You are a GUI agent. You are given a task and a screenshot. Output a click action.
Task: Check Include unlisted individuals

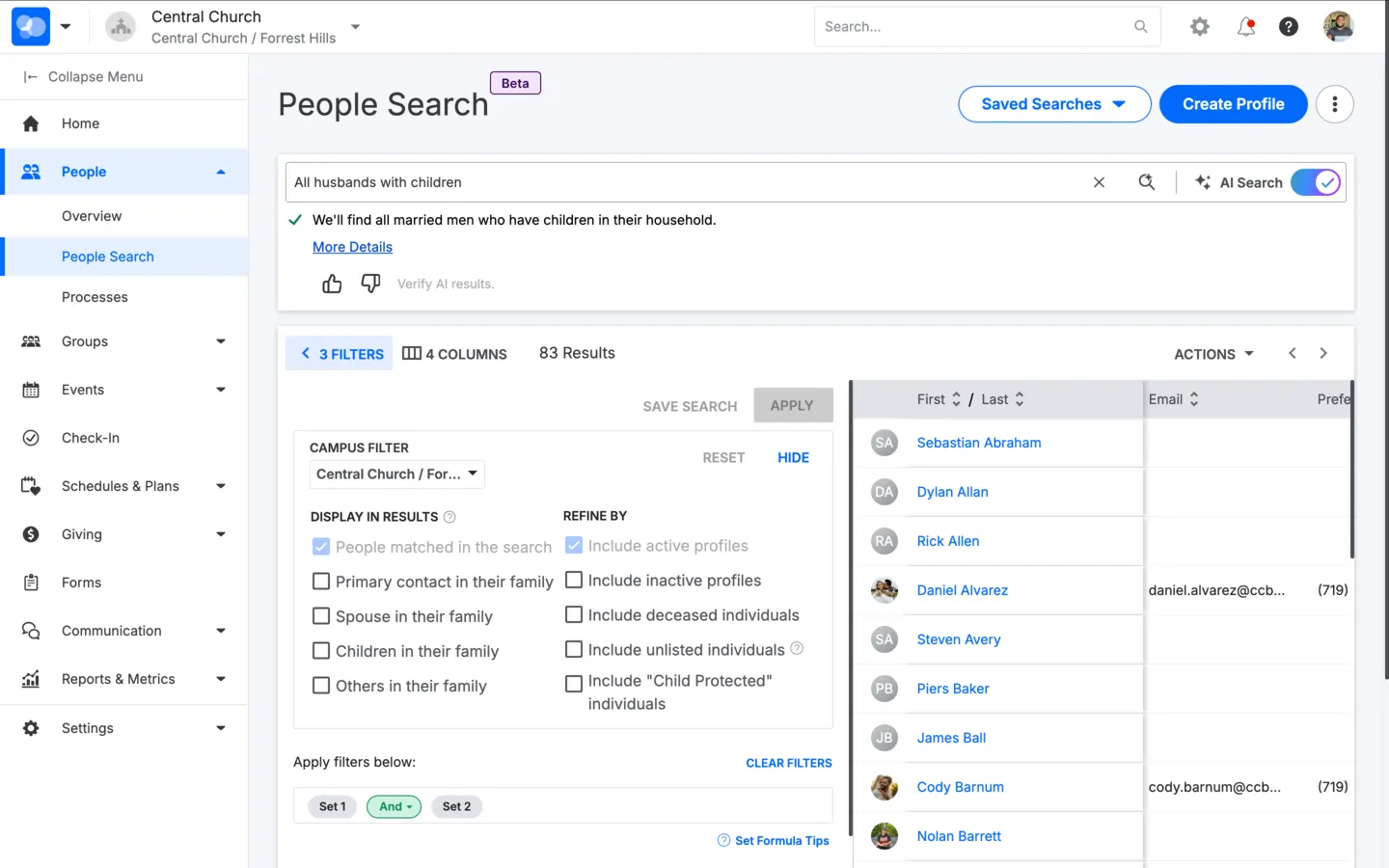click(574, 650)
